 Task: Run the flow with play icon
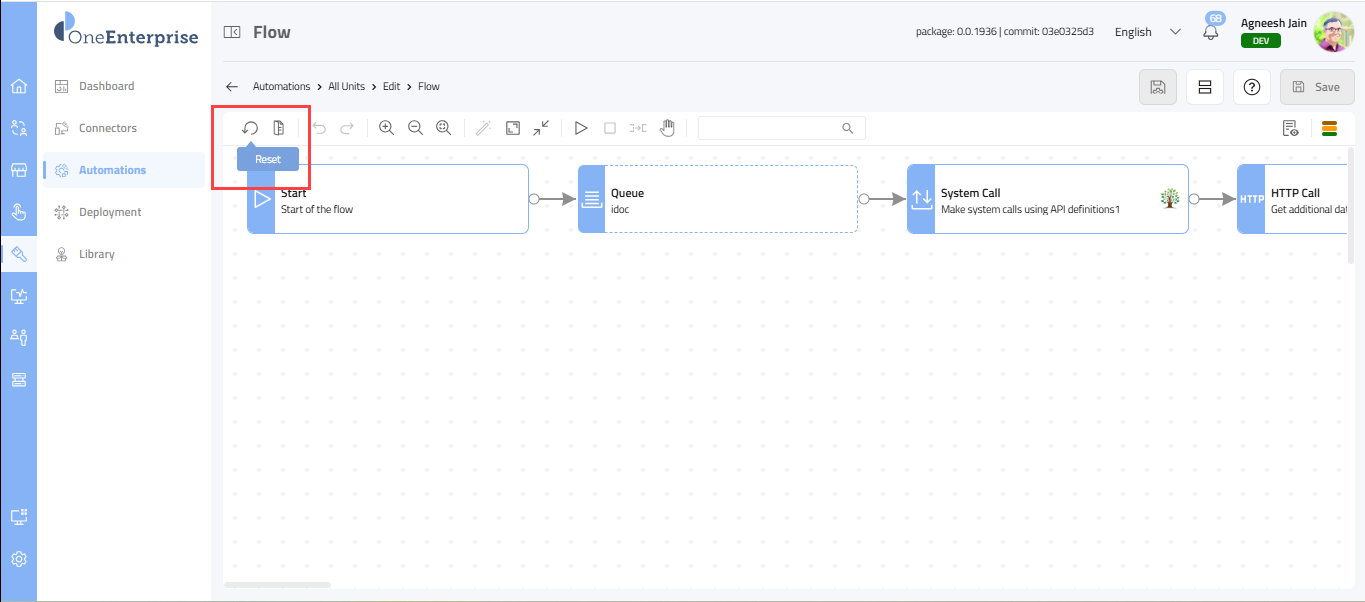(x=580, y=128)
